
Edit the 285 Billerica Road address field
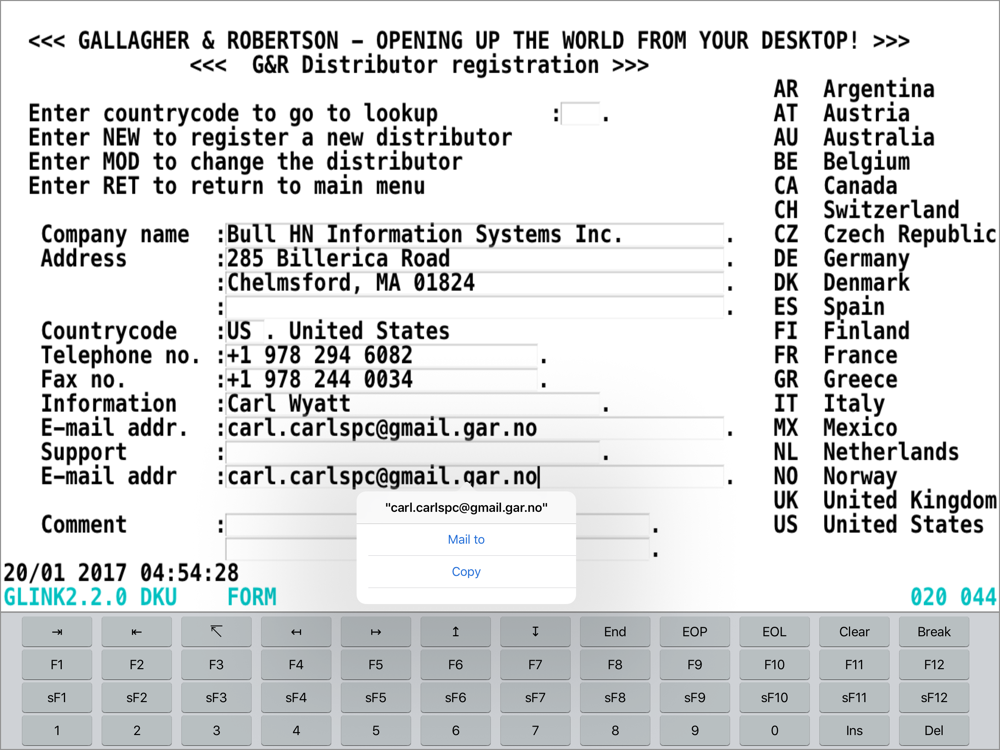(x=474, y=259)
